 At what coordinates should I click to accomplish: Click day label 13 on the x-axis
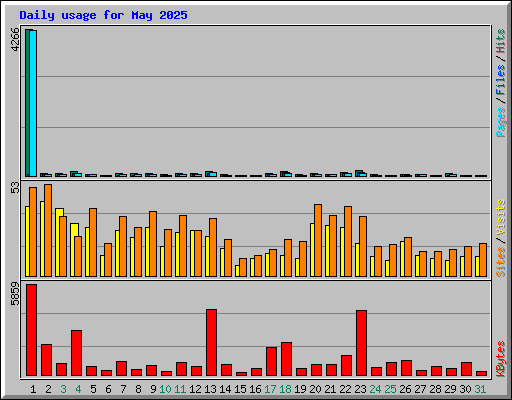coord(210,389)
